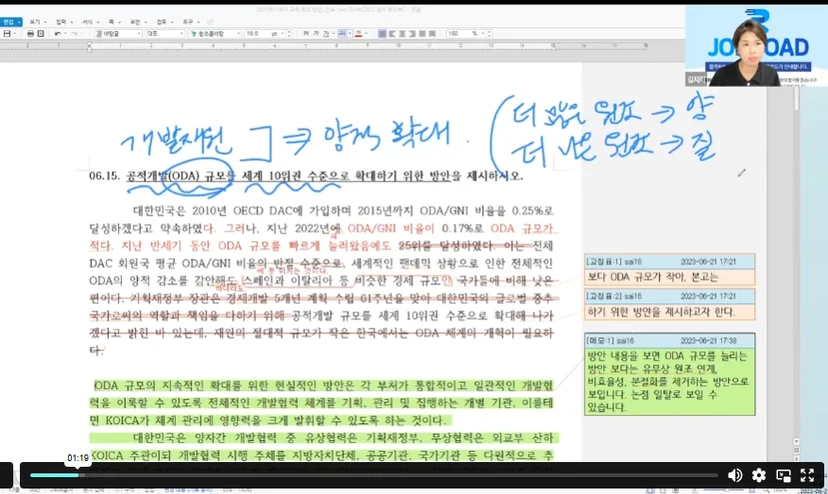Open the 대표 language combo box
828x494 pixels.
click(165, 33)
